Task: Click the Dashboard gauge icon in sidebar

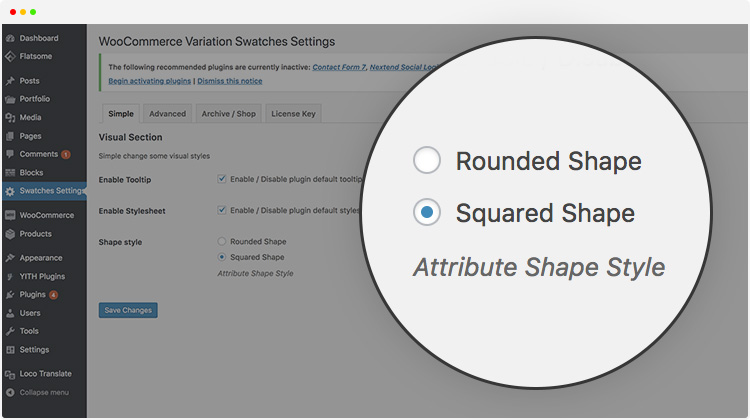Action: [x=10, y=38]
